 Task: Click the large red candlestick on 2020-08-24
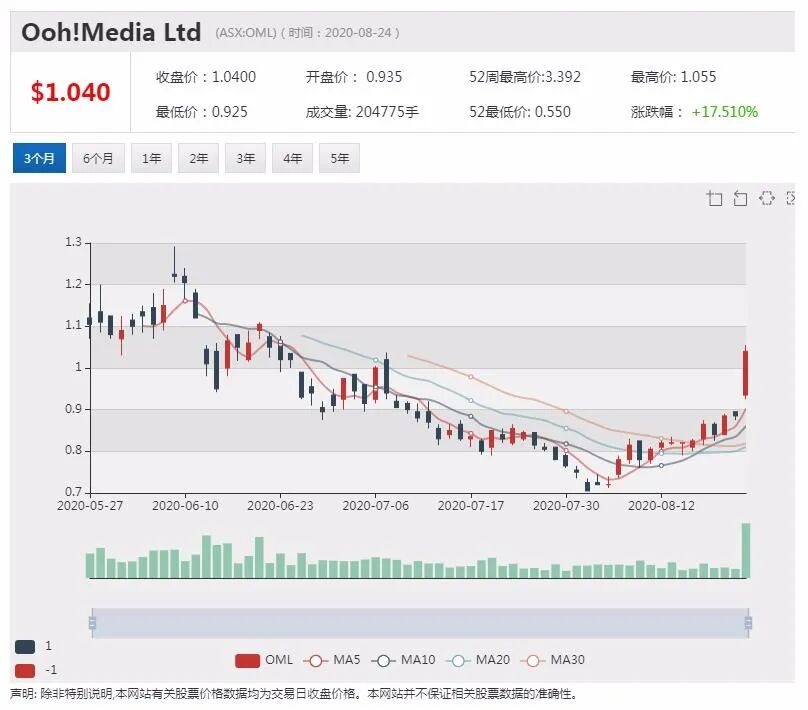click(x=745, y=373)
